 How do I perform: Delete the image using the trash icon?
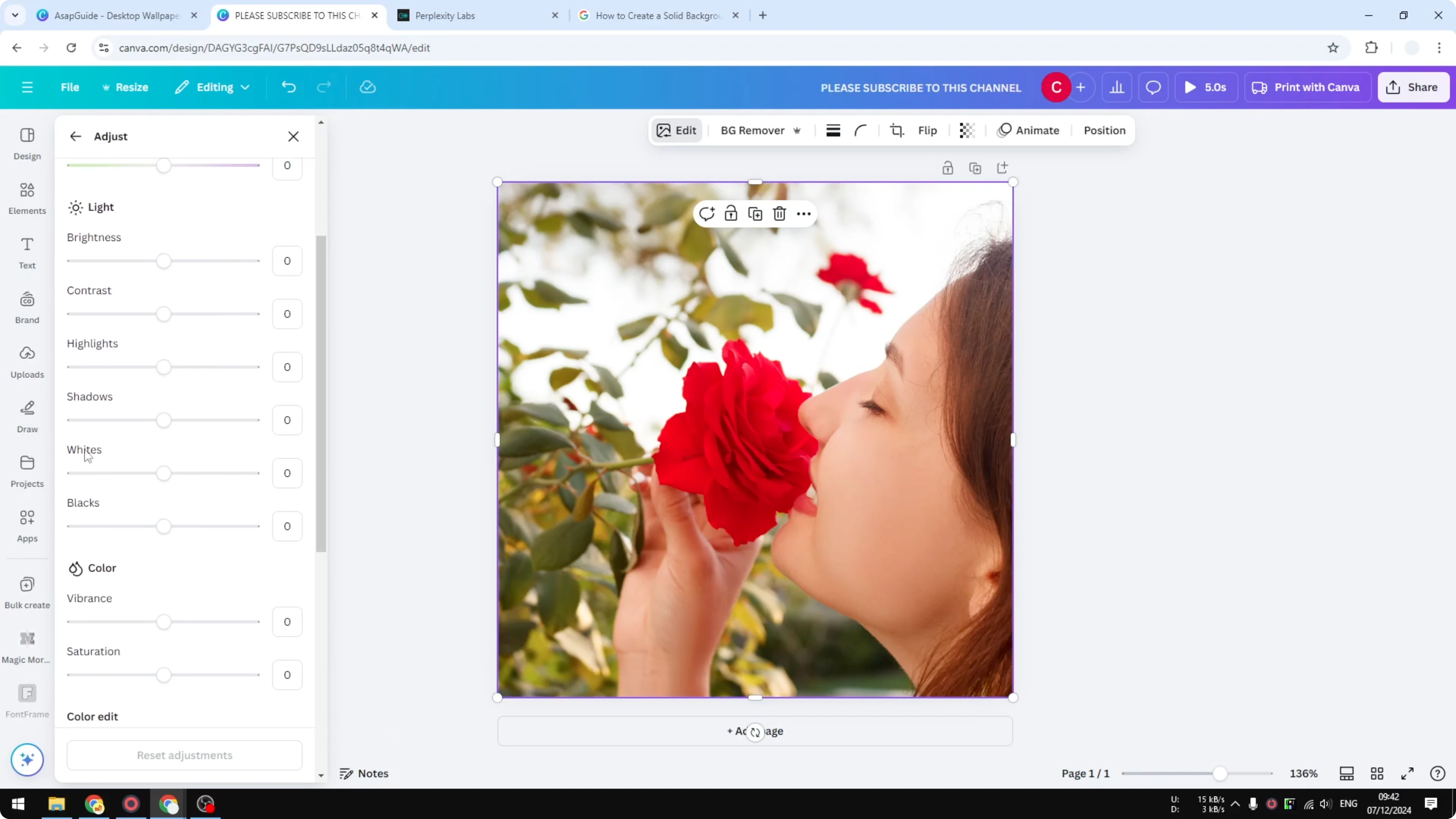pyautogui.click(x=779, y=213)
